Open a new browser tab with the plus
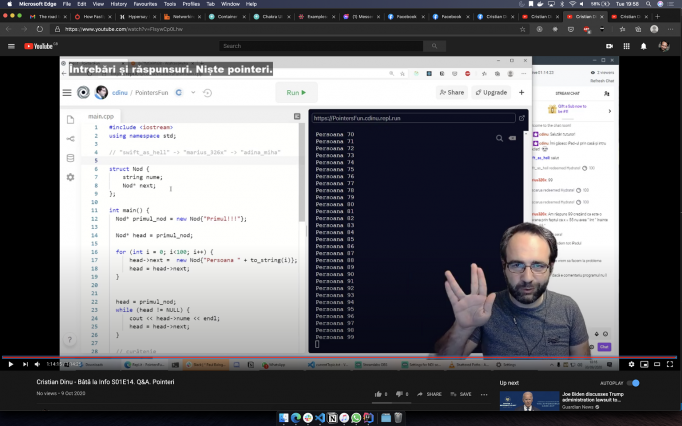Screen dimensions: 682x426 pos(658,17)
